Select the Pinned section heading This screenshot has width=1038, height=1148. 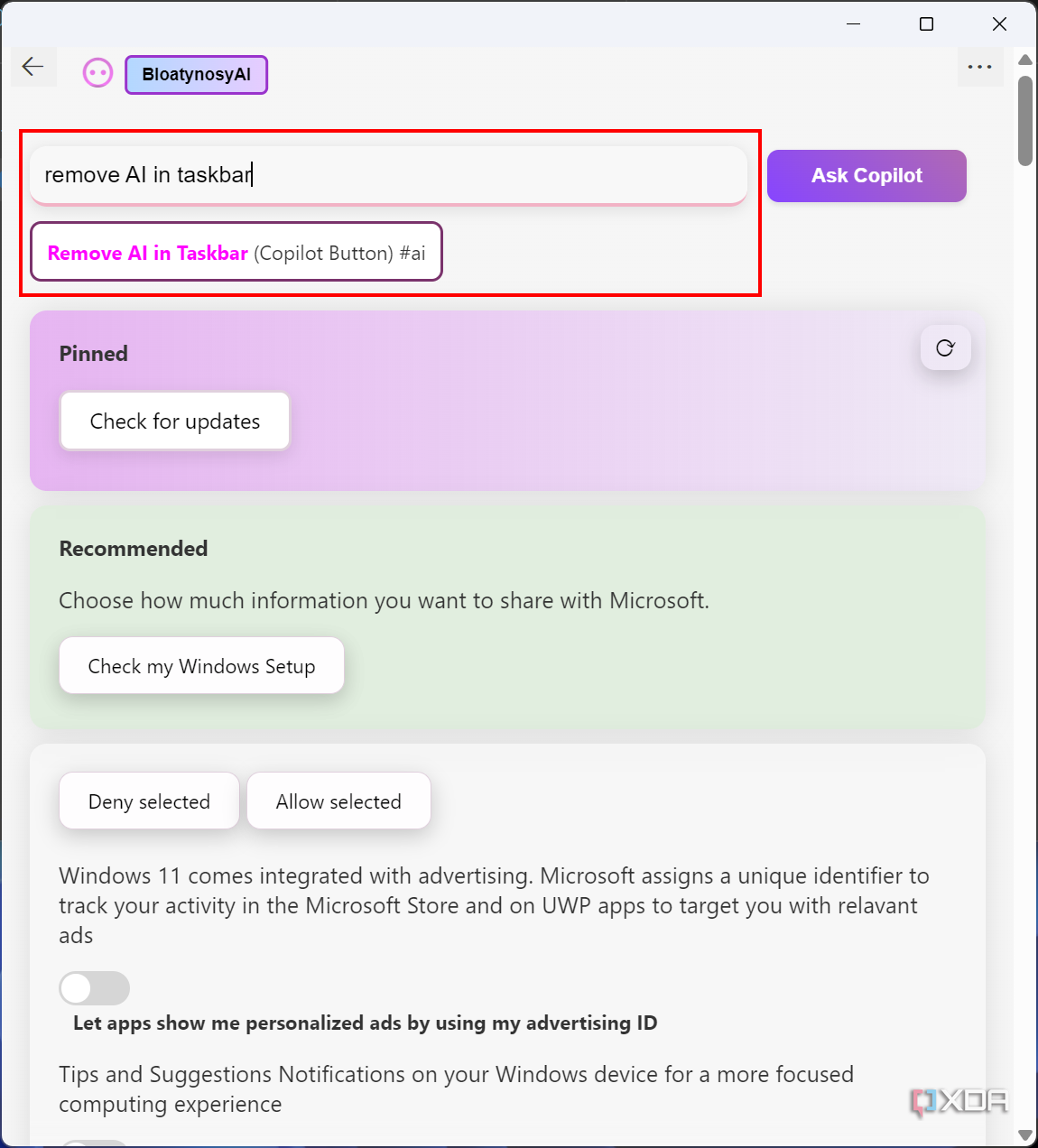[93, 354]
